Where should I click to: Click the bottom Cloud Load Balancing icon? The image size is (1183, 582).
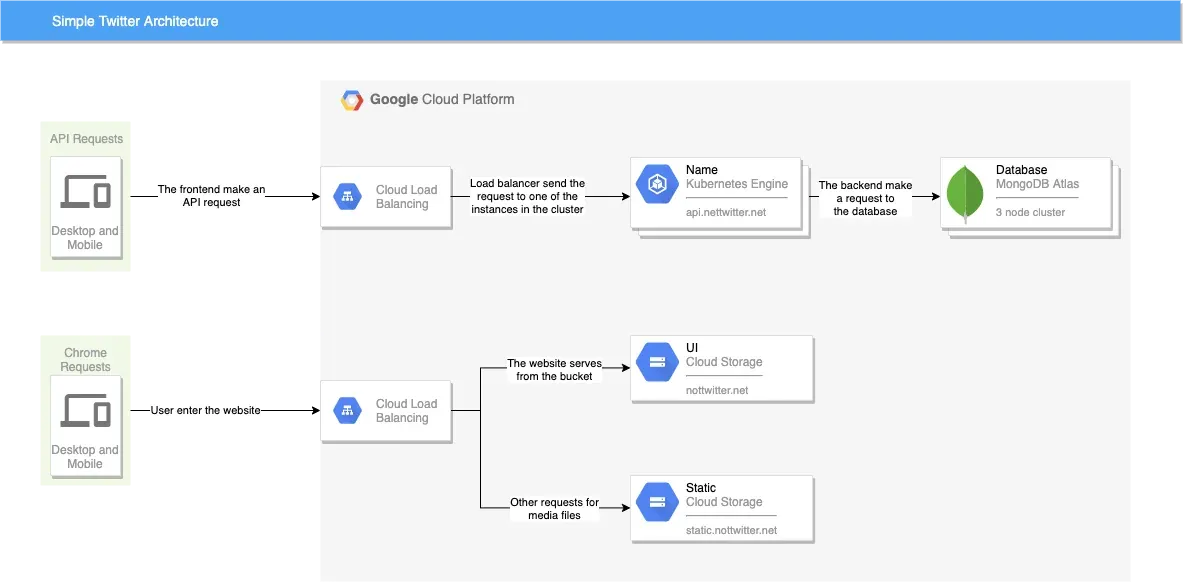pyautogui.click(x=347, y=410)
